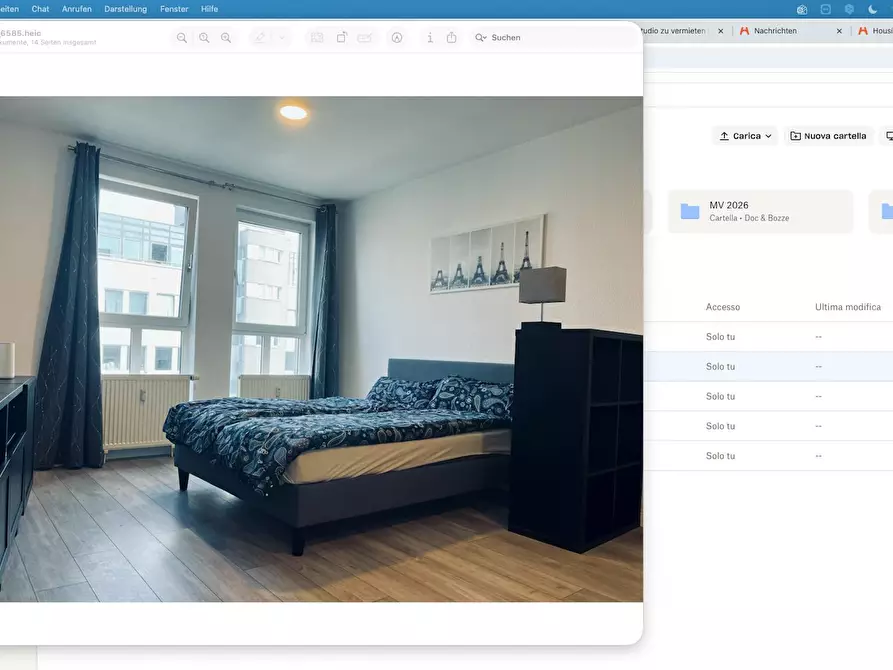Open the info inspector in Preview
893x670 pixels.
click(x=430, y=38)
